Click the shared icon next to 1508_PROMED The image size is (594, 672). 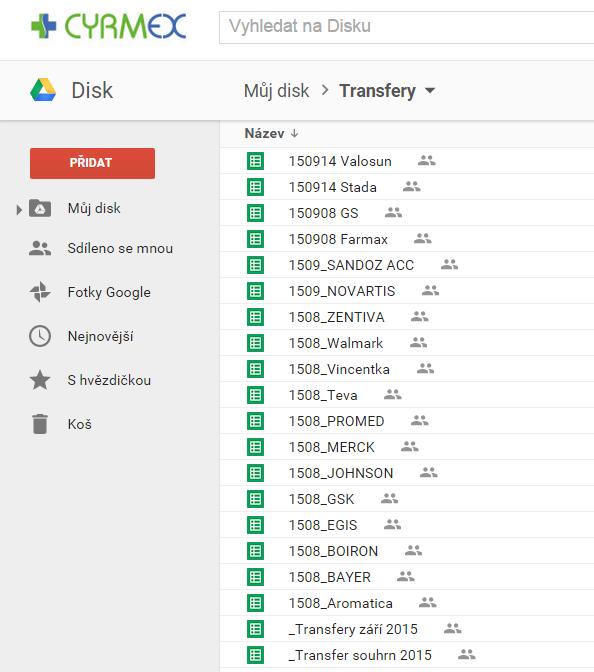coord(420,420)
